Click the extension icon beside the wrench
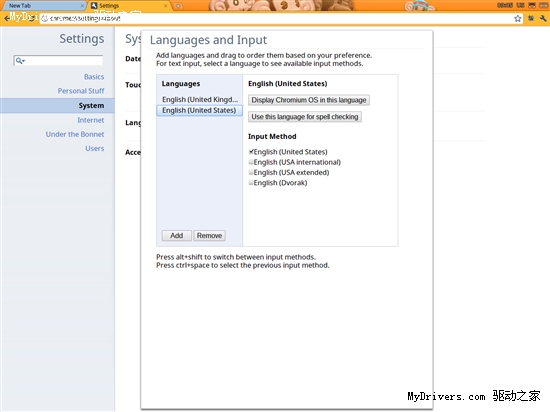 point(531,18)
